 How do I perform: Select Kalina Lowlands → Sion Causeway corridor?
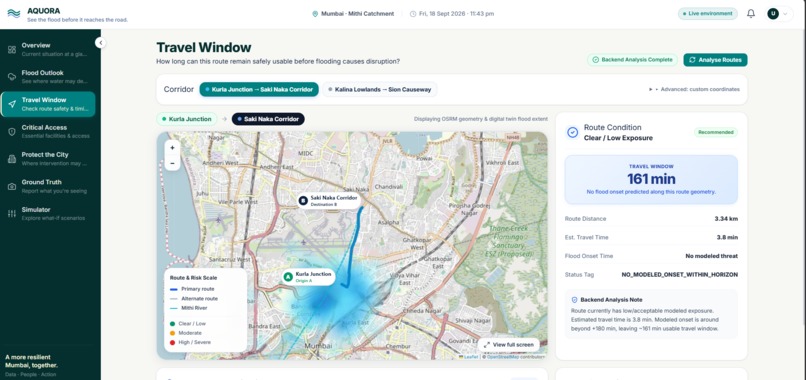(380, 89)
